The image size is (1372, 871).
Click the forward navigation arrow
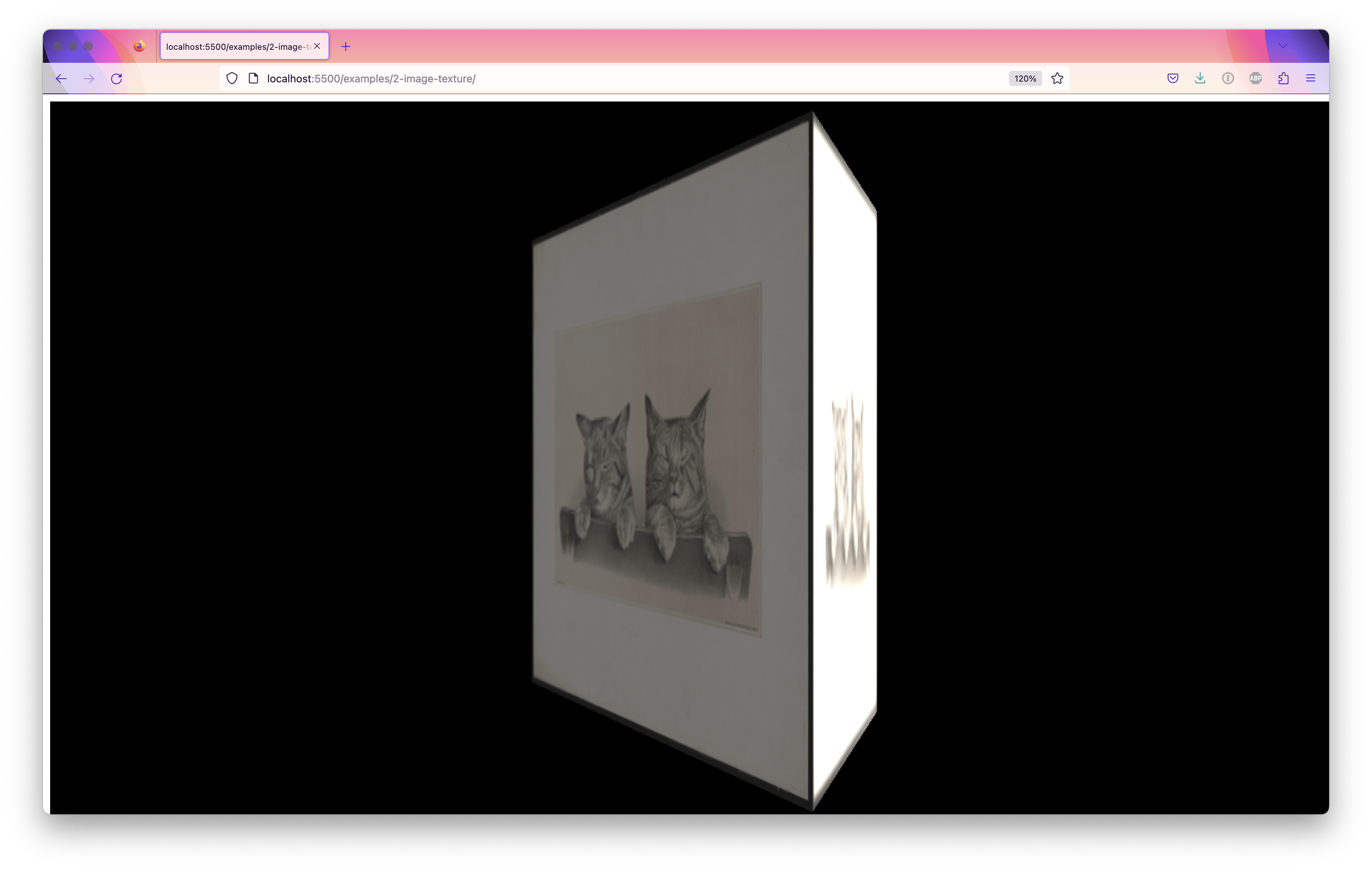click(89, 79)
